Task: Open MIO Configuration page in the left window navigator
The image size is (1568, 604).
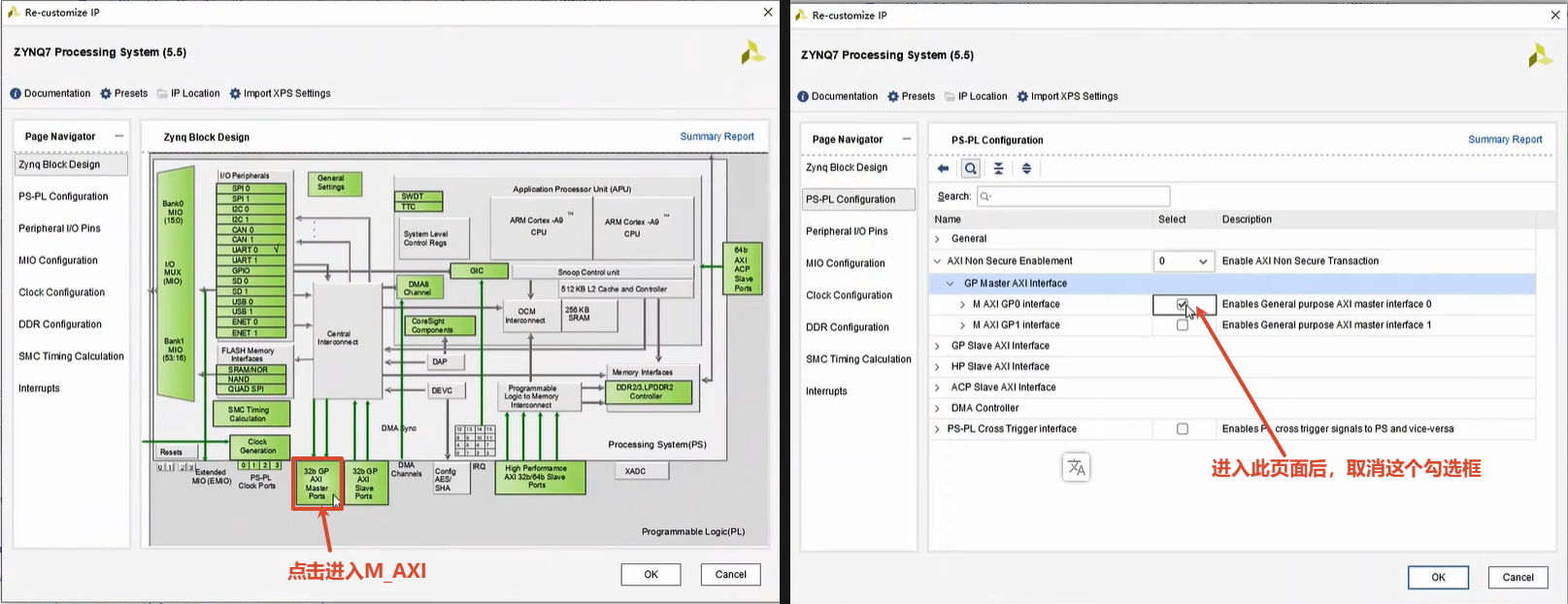Action: 58,260
